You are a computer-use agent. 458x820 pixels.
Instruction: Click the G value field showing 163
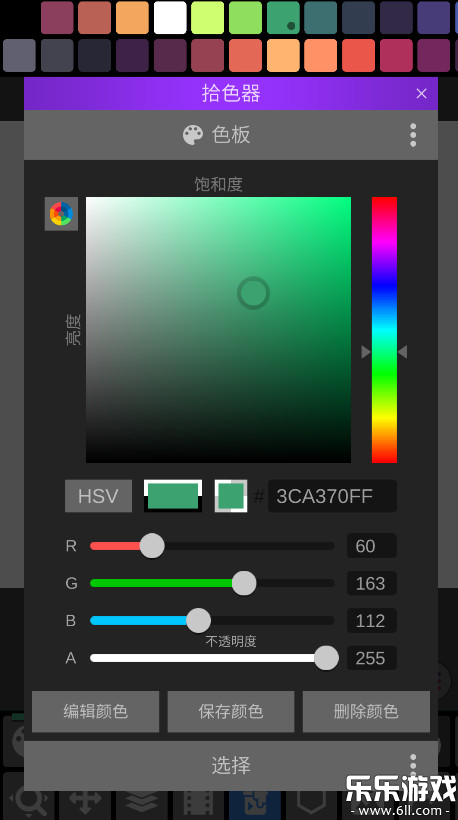click(x=372, y=583)
